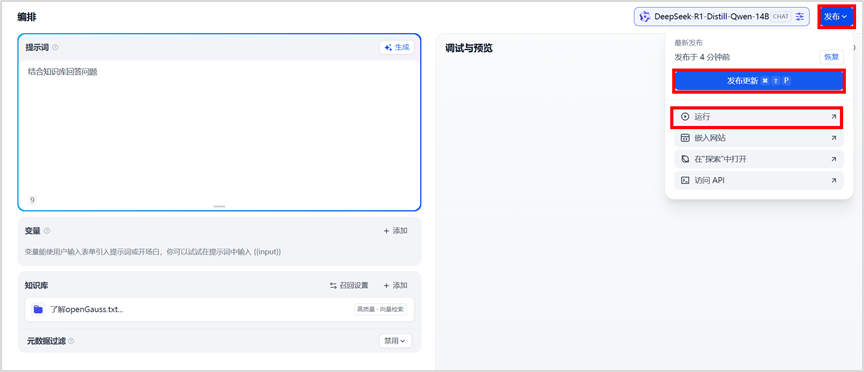Click external arrow on 运行 row
Viewport: 864px width, 372px height.
coord(834,117)
